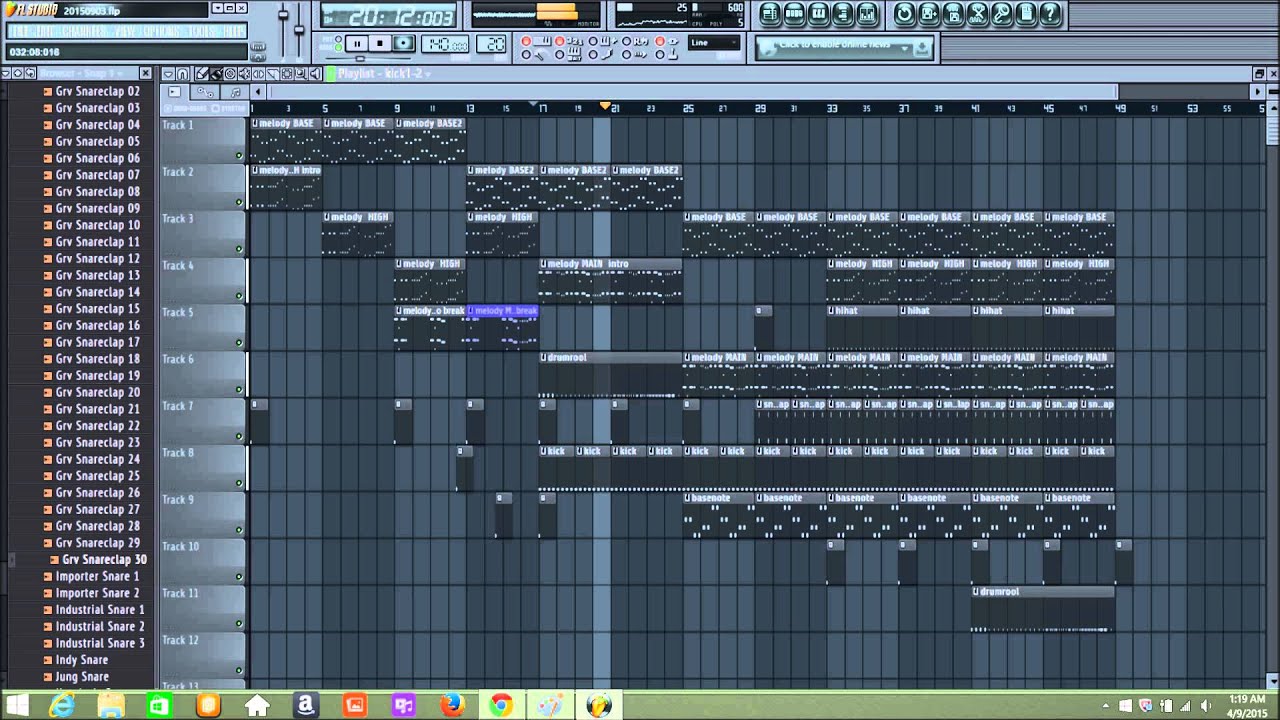Open the Line snap dropdown
The height and width of the screenshot is (720, 1280).
714,43
